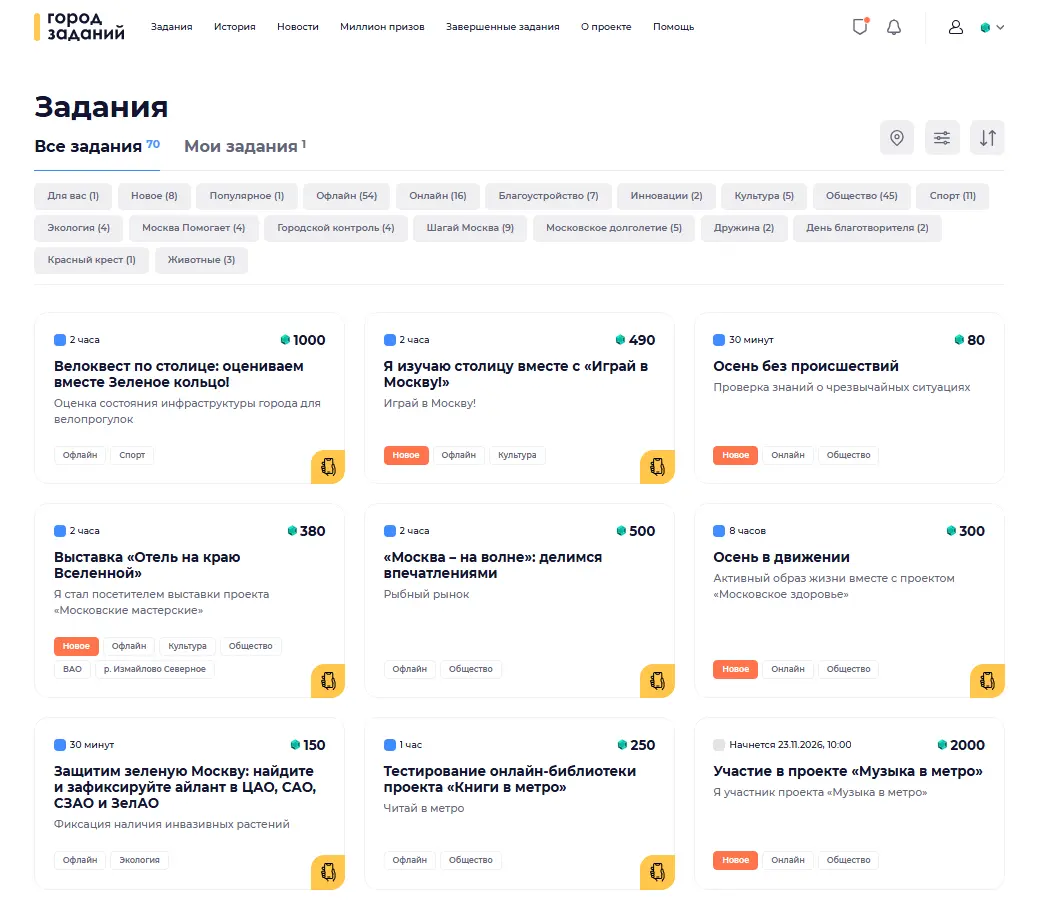Viewport: 1061px width, 908px height.
Task: Open the sort order arrows button
Action: pos(987,138)
